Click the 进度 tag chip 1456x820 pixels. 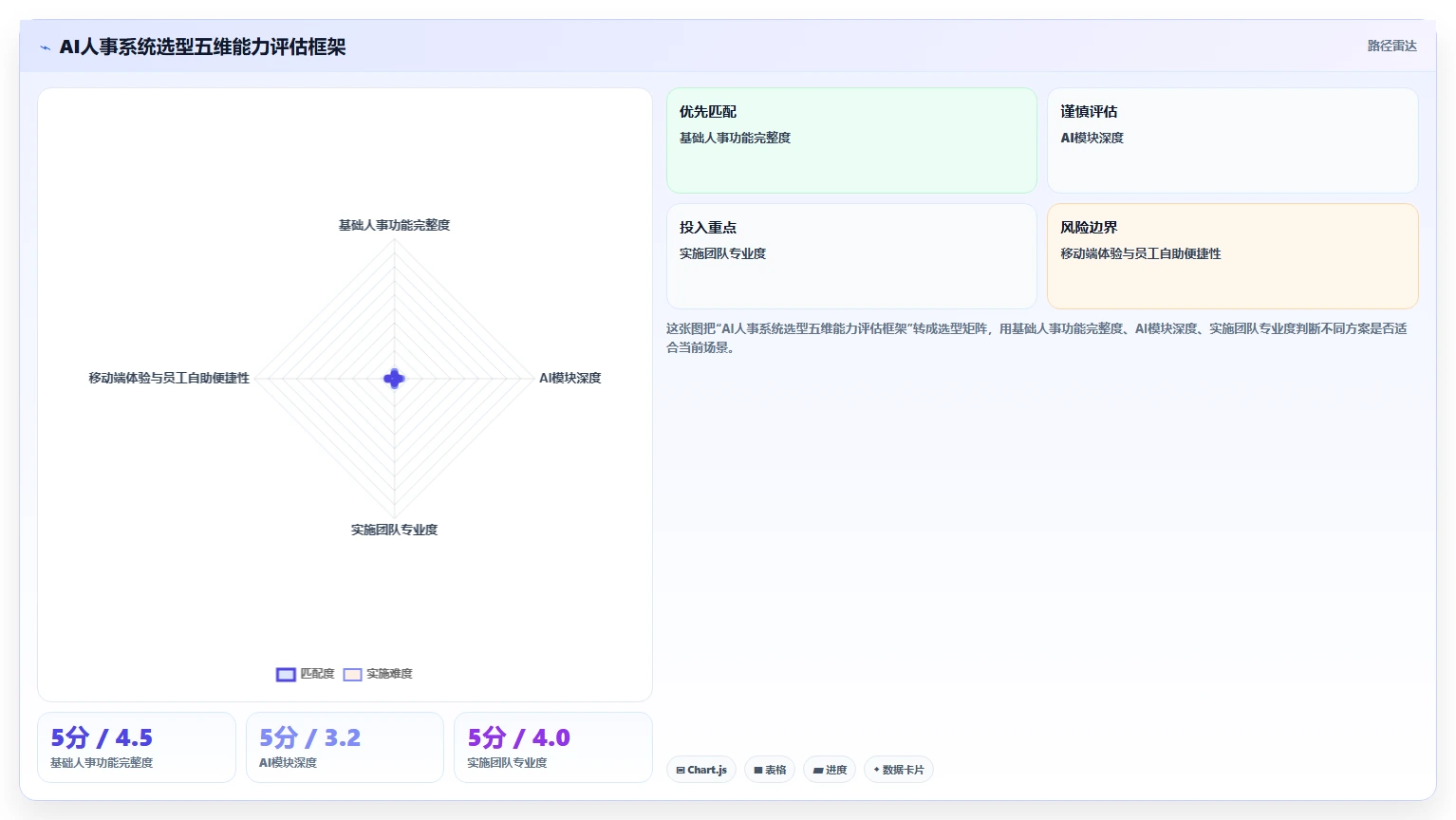click(x=830, y=770)
